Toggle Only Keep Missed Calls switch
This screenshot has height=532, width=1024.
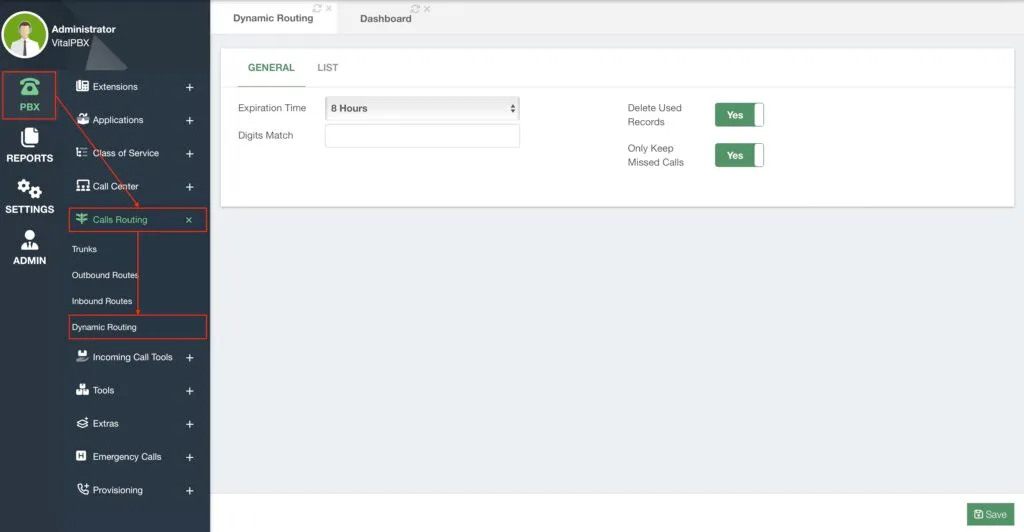pos(739,155)
